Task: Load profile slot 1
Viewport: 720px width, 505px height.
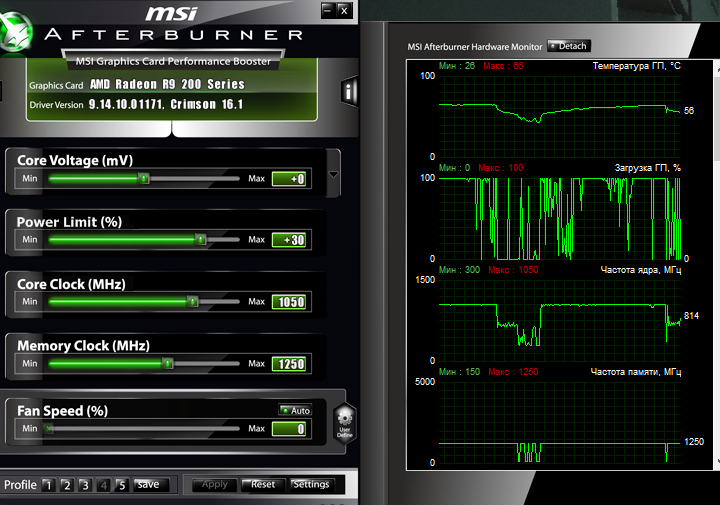Action: point(49,485)
